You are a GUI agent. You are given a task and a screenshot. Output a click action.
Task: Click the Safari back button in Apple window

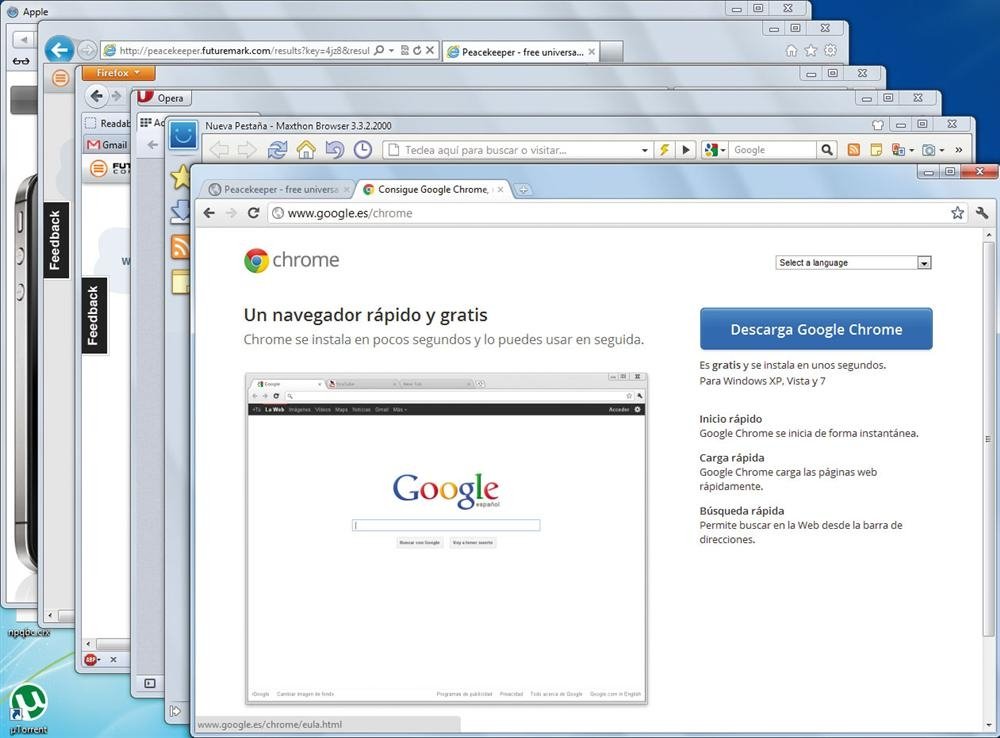point(24,40)
